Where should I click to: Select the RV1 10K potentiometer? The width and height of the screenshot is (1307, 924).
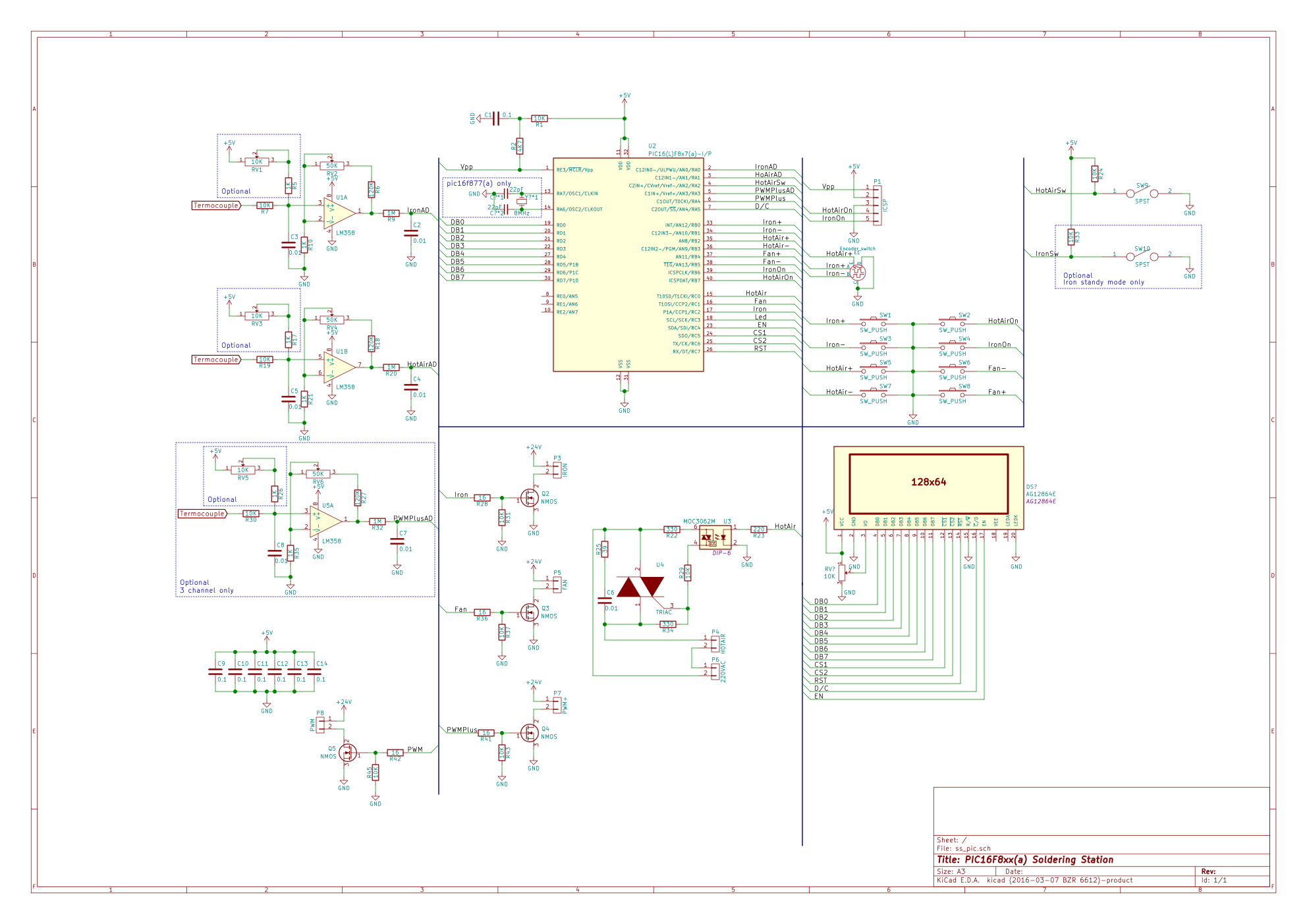pyautogui.click(x=257, y=161)
